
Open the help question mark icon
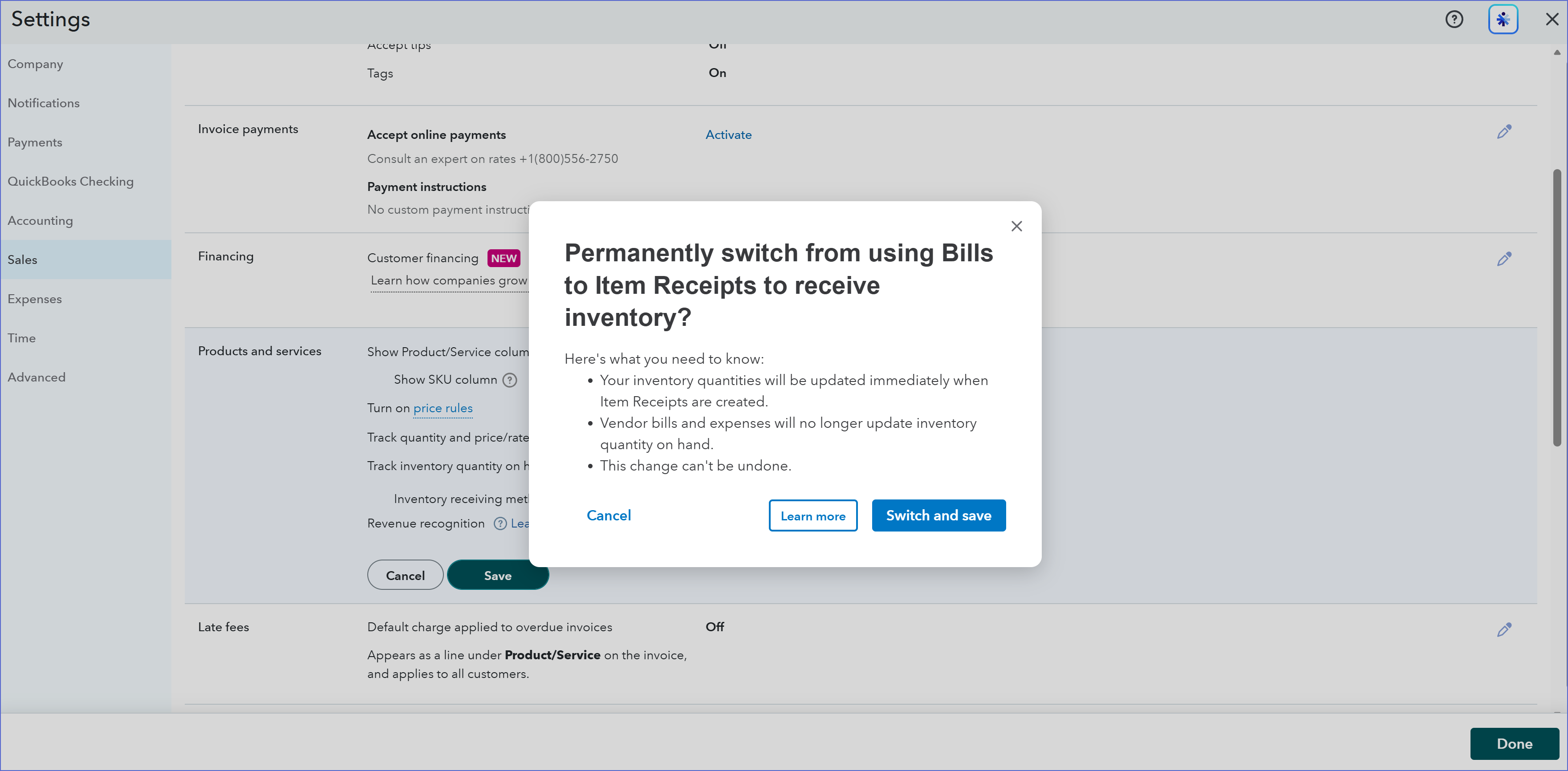point(1454,20)
